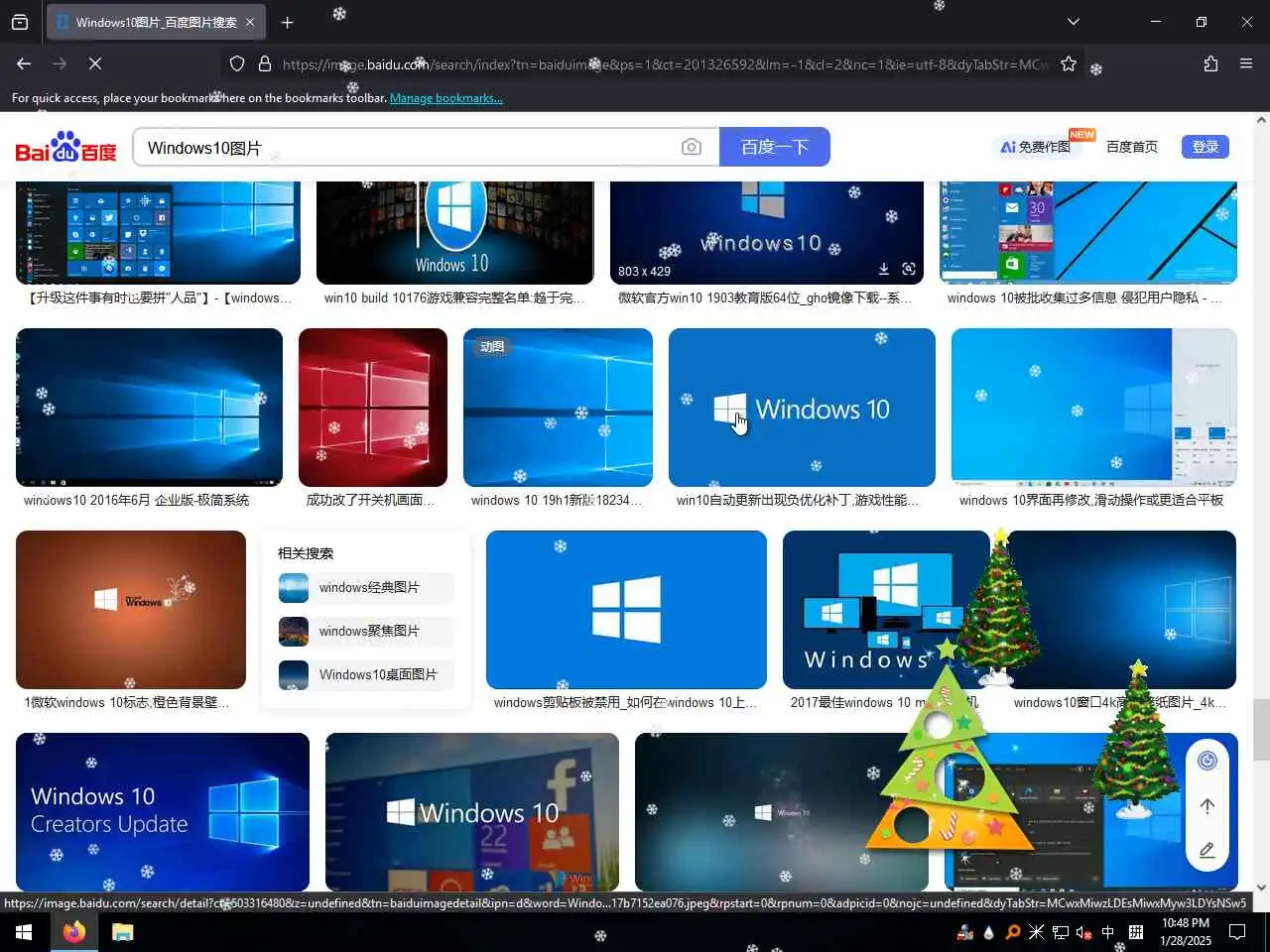The height and width of the screenshot is (952, 1270).
Task: Stop page loading with the X button
Action: (x=95, y=63)
